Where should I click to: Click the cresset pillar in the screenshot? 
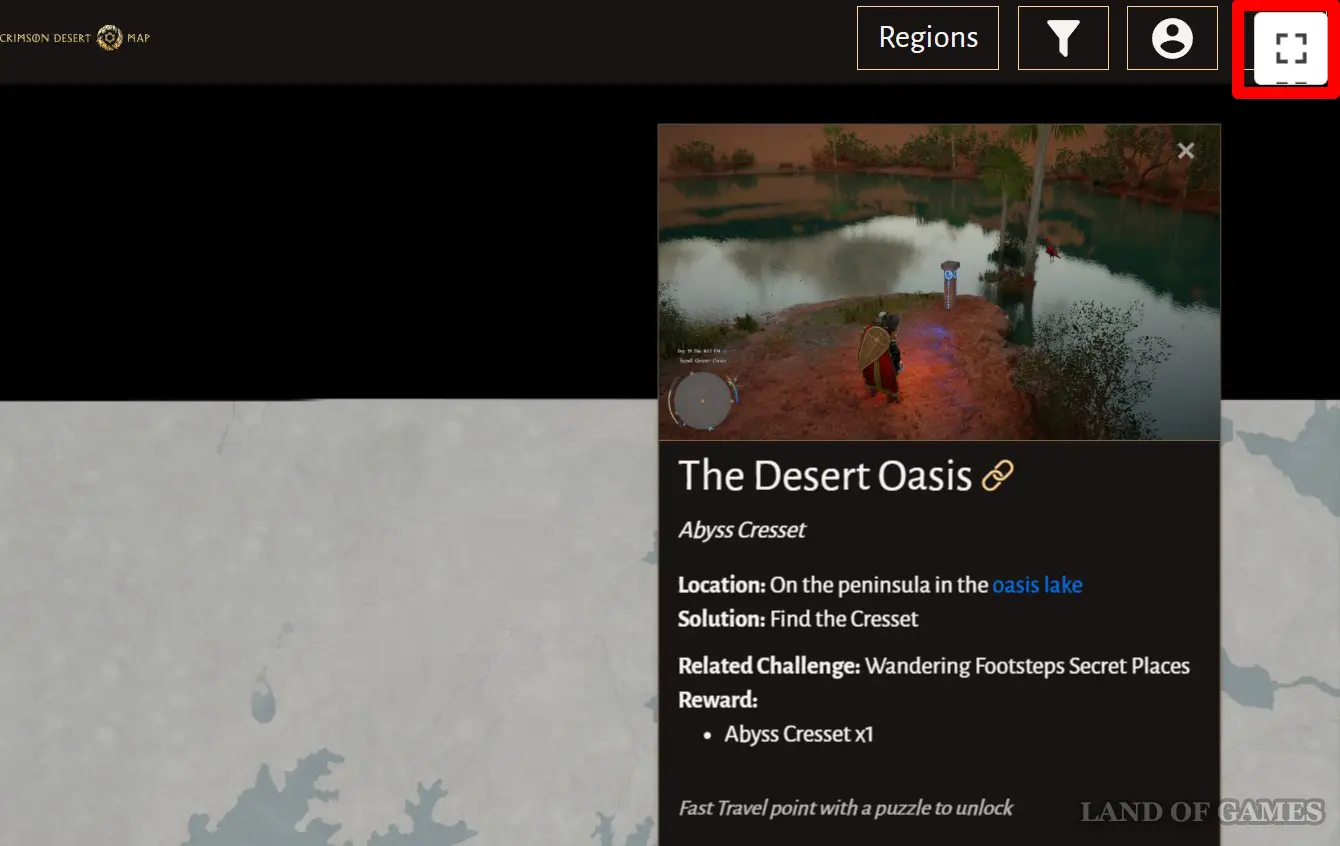pyautogui.click(x=950, y=286)
